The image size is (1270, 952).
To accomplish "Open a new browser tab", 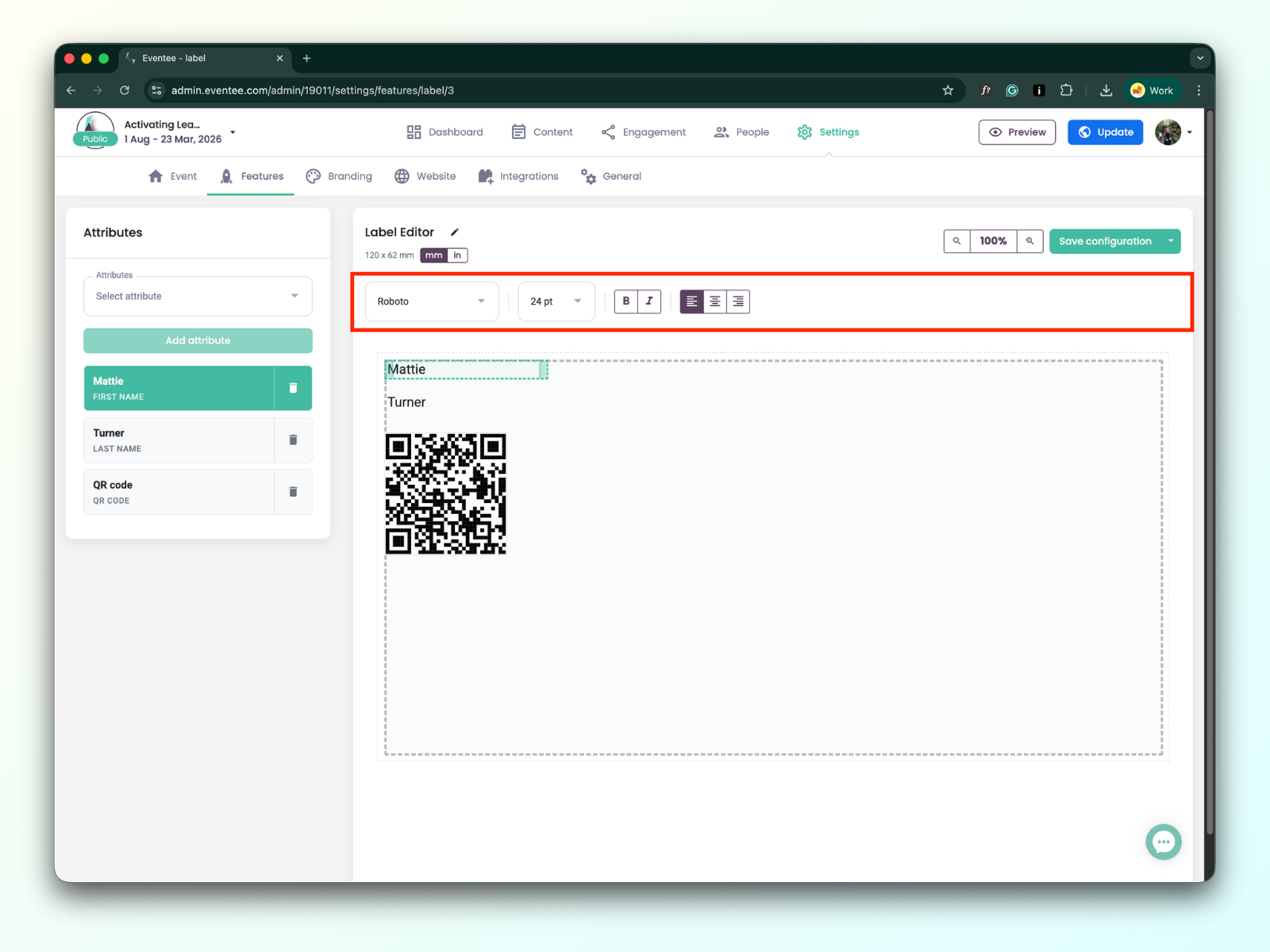I will point(306,58).
